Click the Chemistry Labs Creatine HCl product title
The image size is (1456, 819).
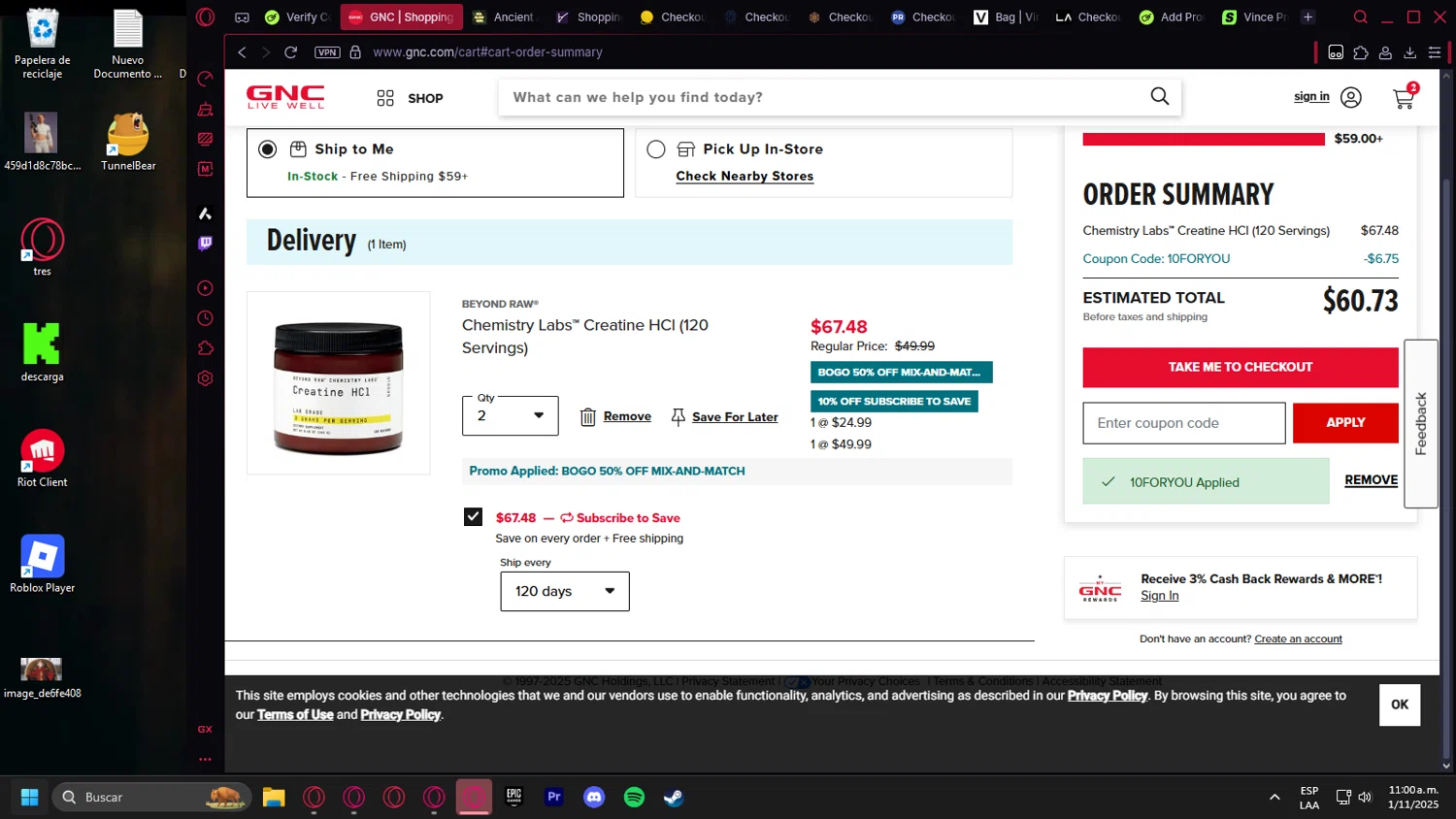click(585, 337)
